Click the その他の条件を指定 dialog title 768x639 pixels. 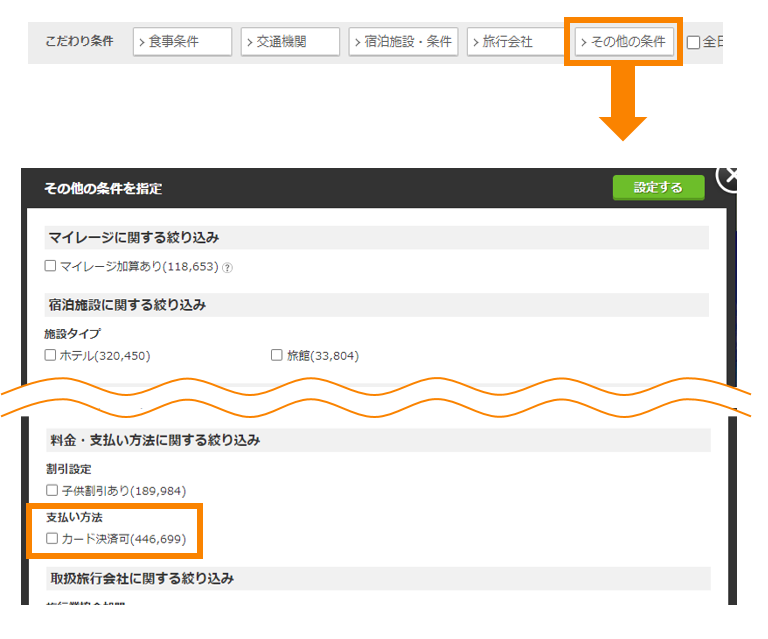pos(103,188)
